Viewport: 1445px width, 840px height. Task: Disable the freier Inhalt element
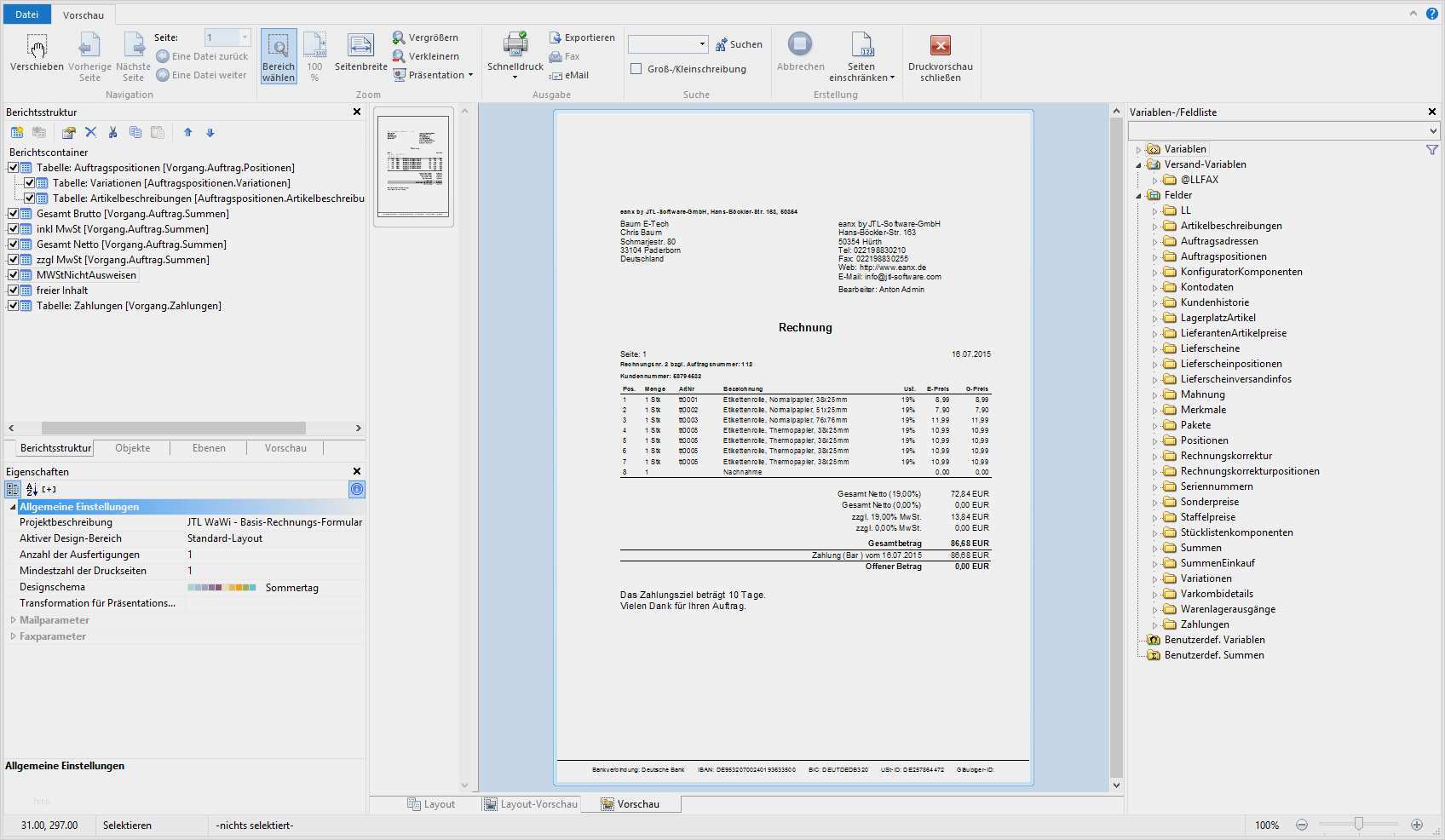(x=14, y=290)
